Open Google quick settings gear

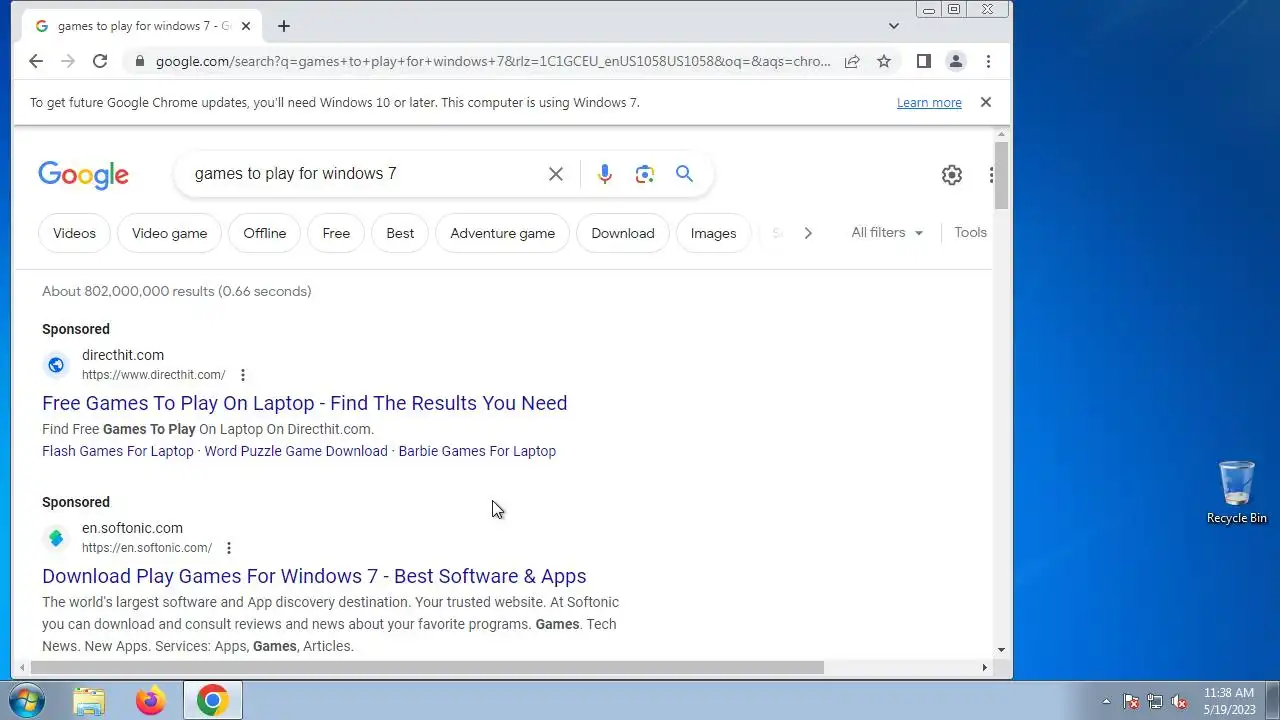click(x=952, y=175)
